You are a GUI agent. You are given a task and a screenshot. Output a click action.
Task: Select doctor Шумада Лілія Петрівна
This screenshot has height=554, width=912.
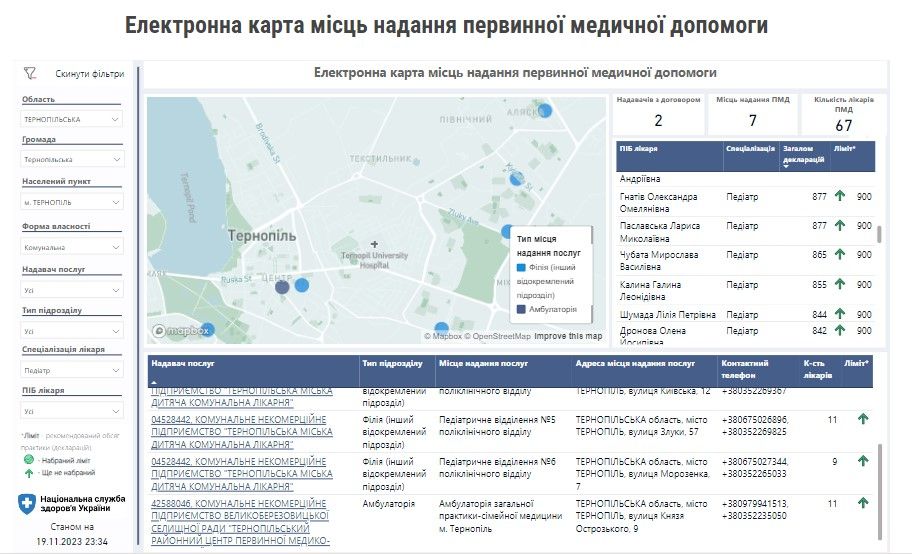click(x=668, y=315)
